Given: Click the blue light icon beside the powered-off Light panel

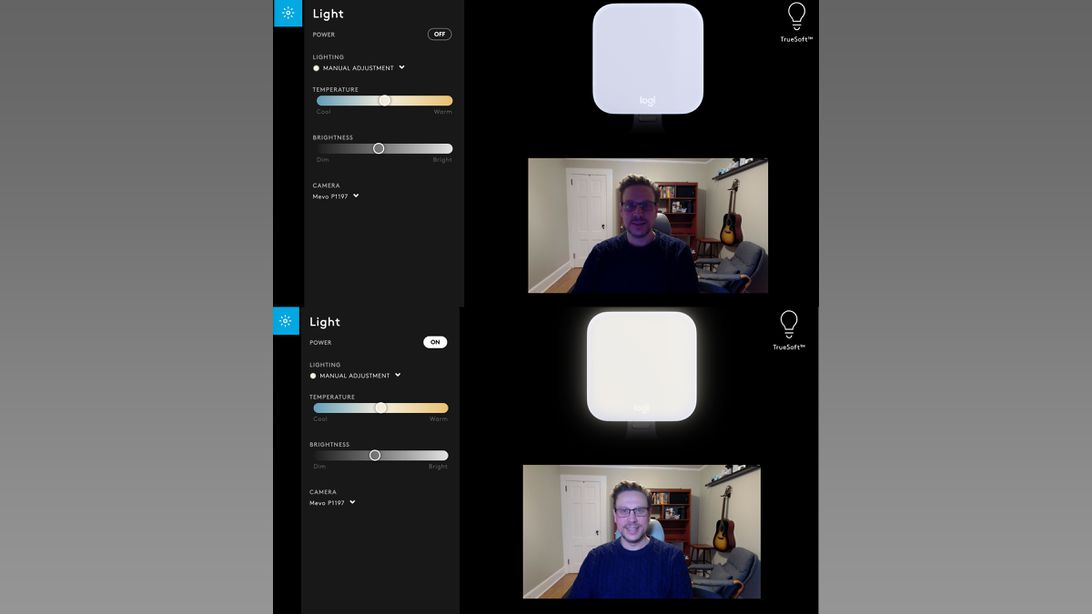Looking at the screenshot, I should tap(288, 13).
